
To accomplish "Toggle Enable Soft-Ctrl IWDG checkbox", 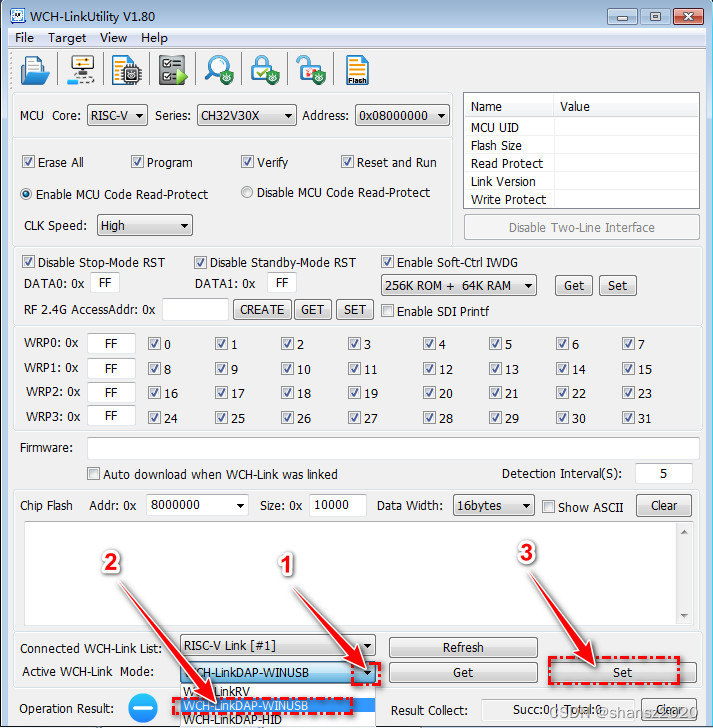I will coord(387,262).
